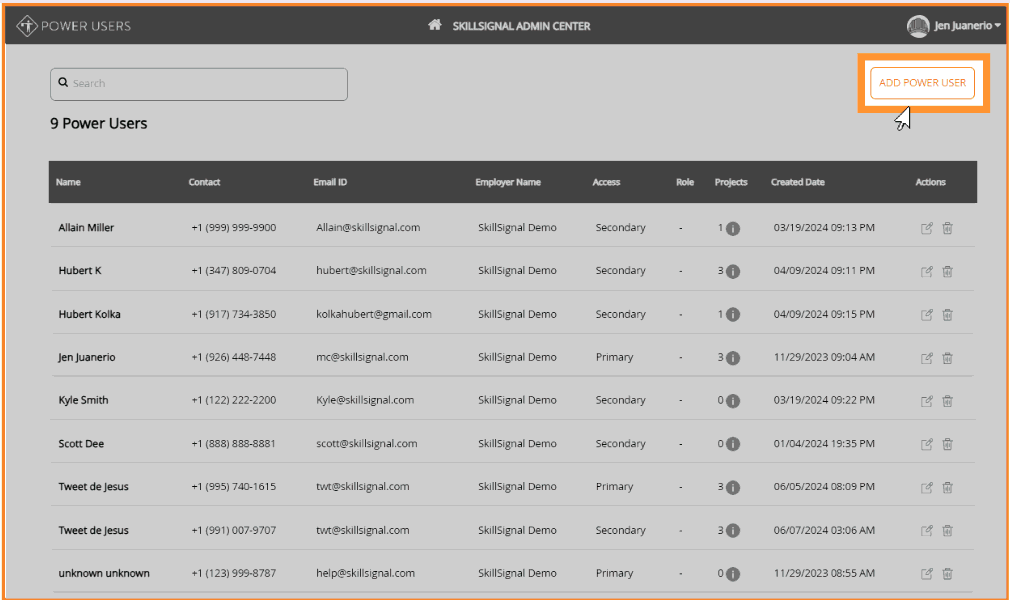Show project info for unknown unknown
The image size is (1010, 600).
pyautogui.click(x=732, y=574)
